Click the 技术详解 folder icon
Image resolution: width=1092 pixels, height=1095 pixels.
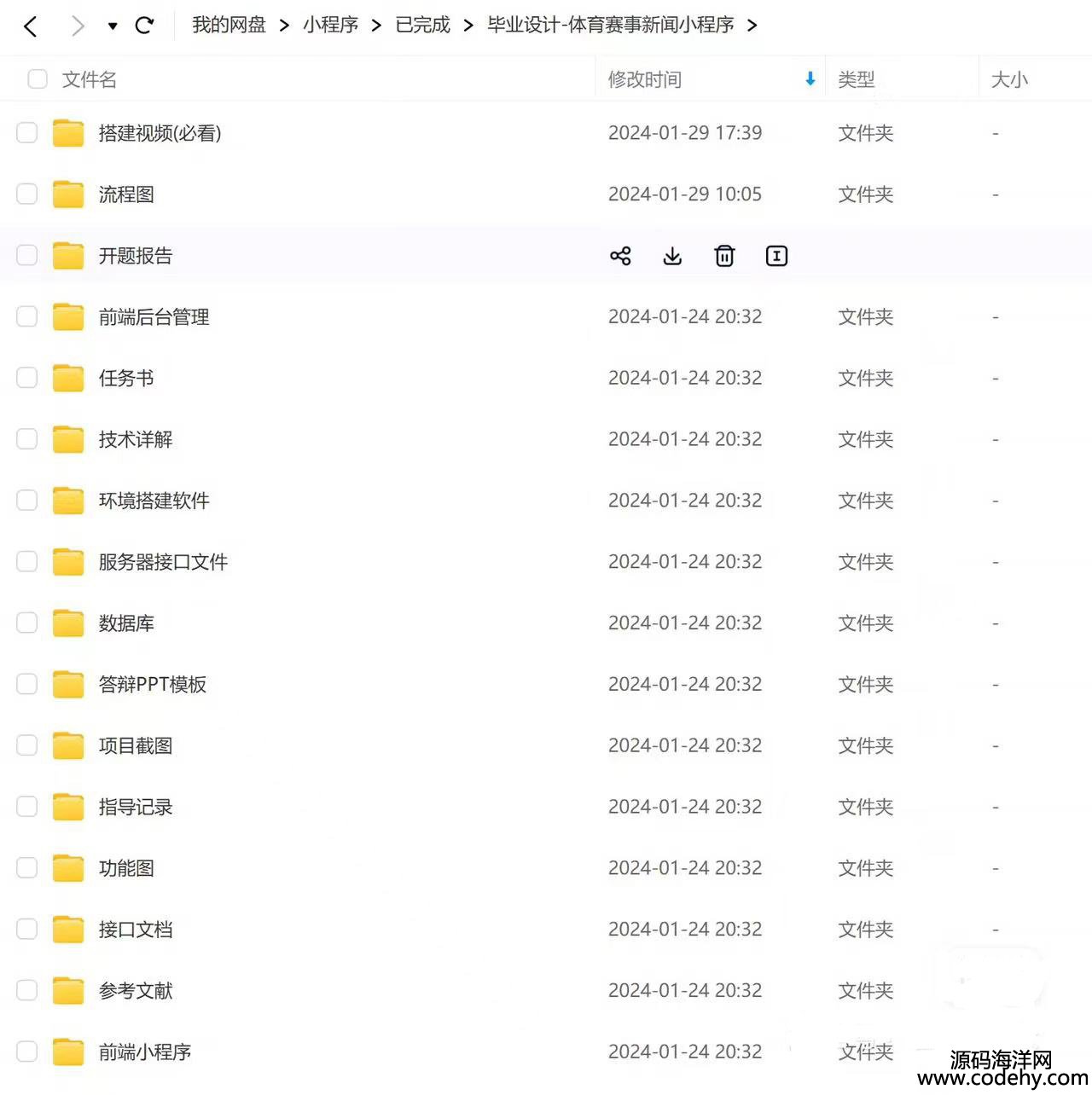[x=68, y=439]
